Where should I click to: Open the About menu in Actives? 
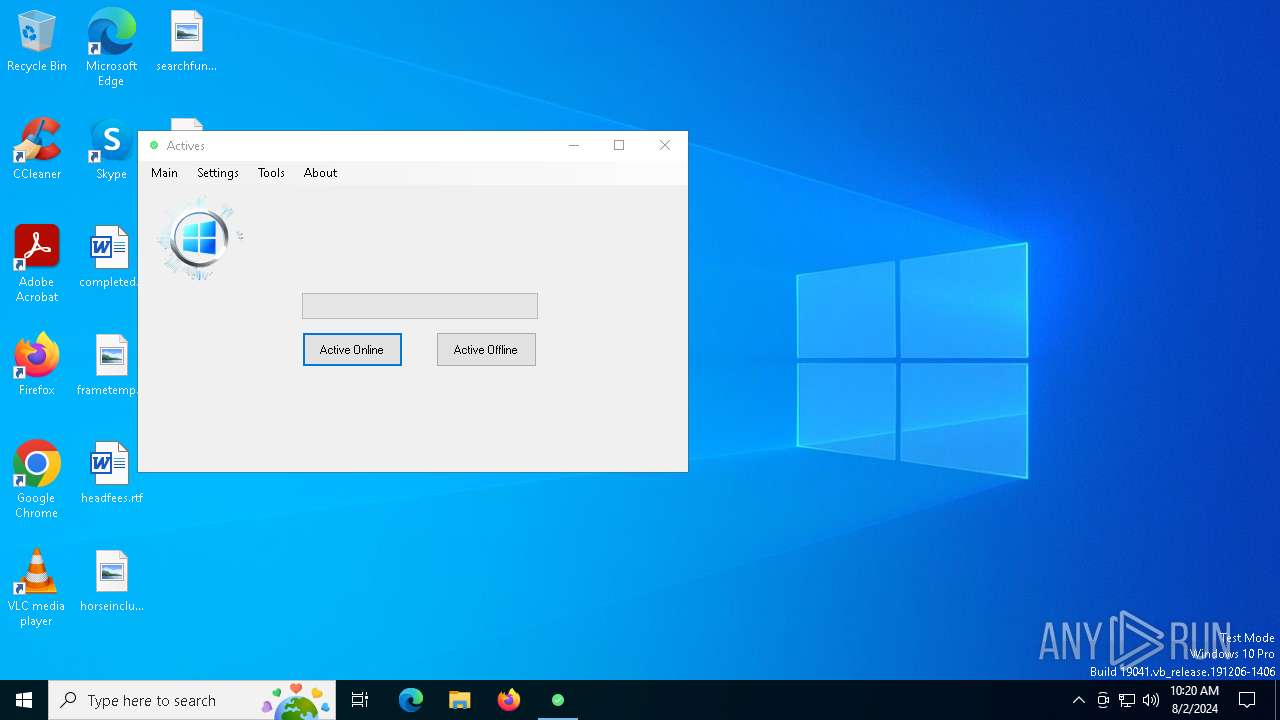pyautogui.click(x=320, y=173)
